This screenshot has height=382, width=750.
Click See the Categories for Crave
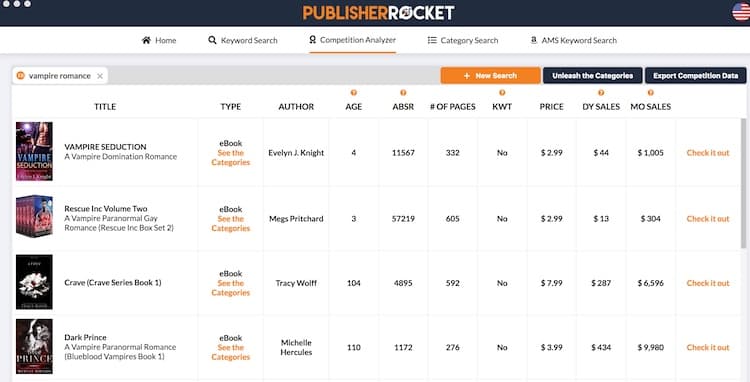(x=231, y=288)
